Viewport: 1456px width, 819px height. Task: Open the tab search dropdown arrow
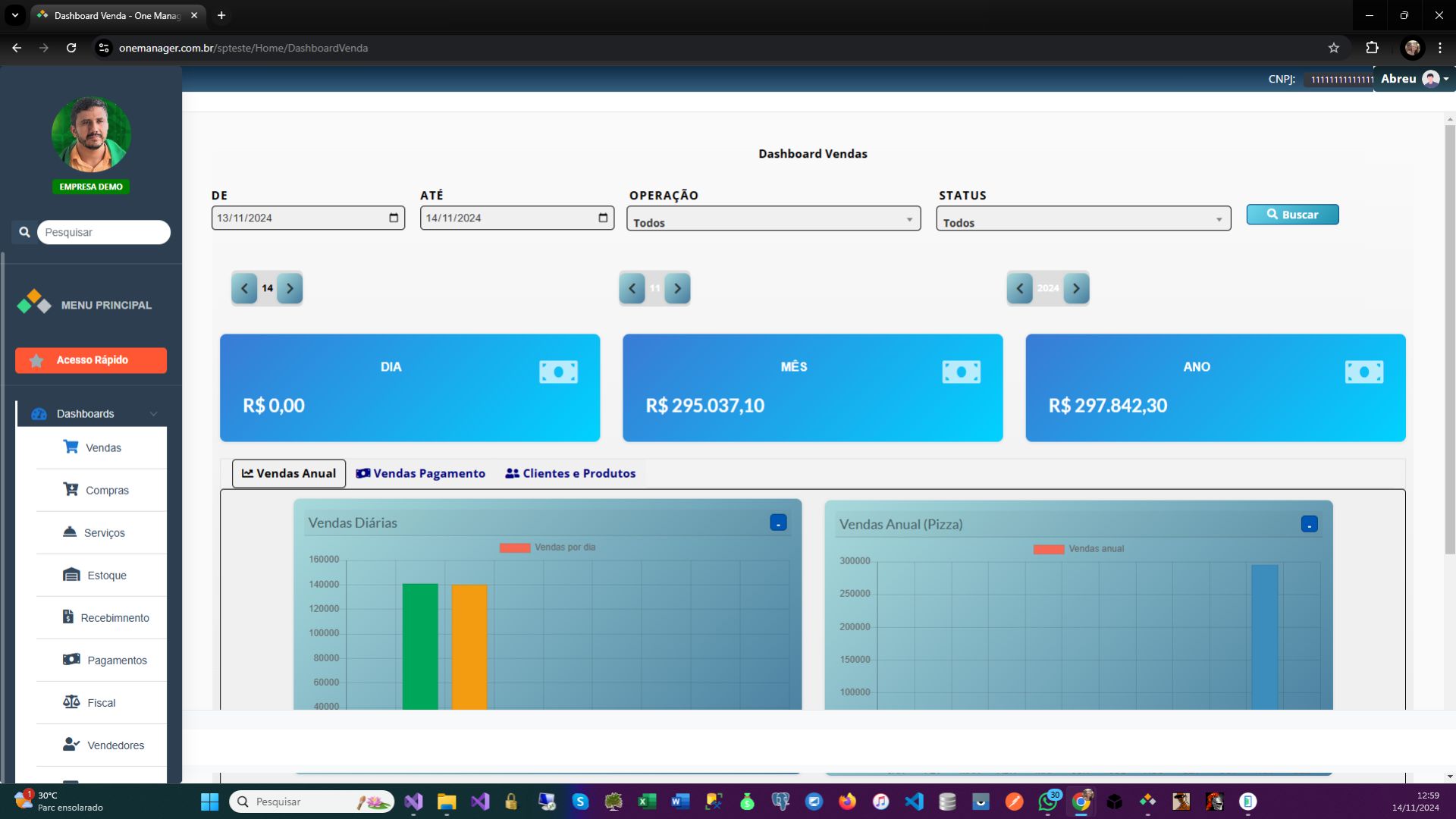pyautogui.click(x=15, y=15)
